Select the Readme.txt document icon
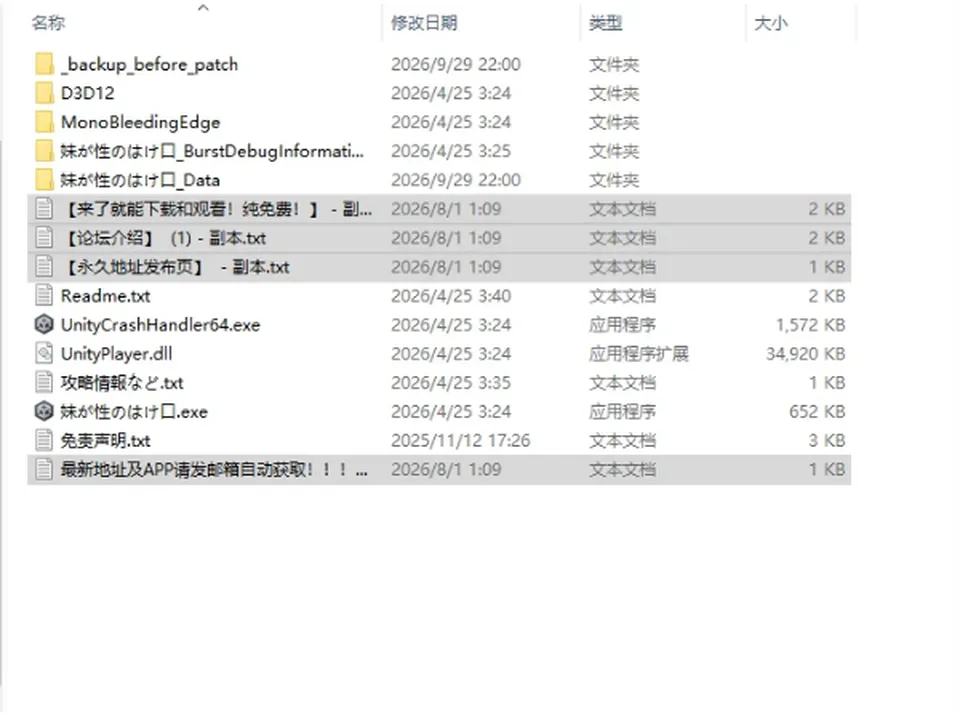 (x=44, y=296)
